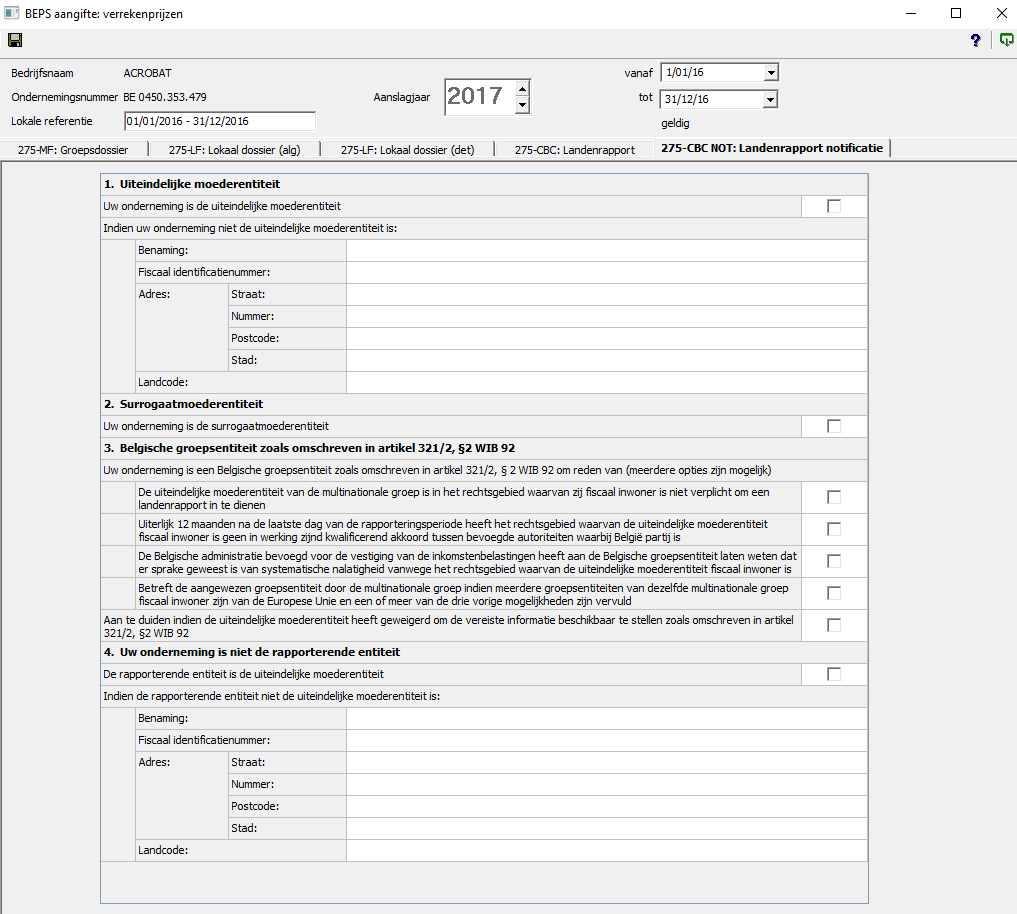Click the vanaf date text 1/01/16
This screenshot has height=914, width=1017.
685,73
